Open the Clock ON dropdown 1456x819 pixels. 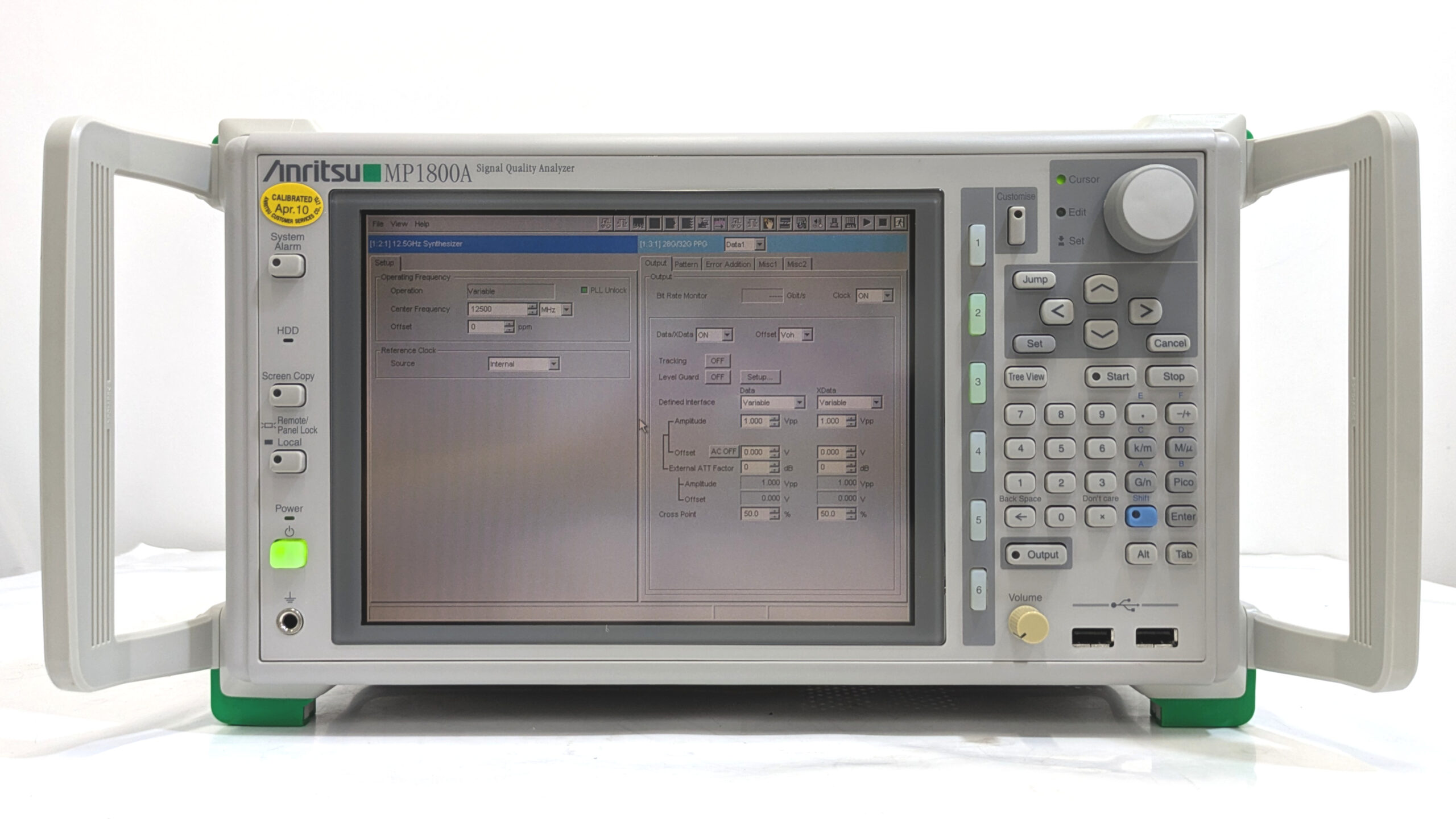tap(875, 296)
